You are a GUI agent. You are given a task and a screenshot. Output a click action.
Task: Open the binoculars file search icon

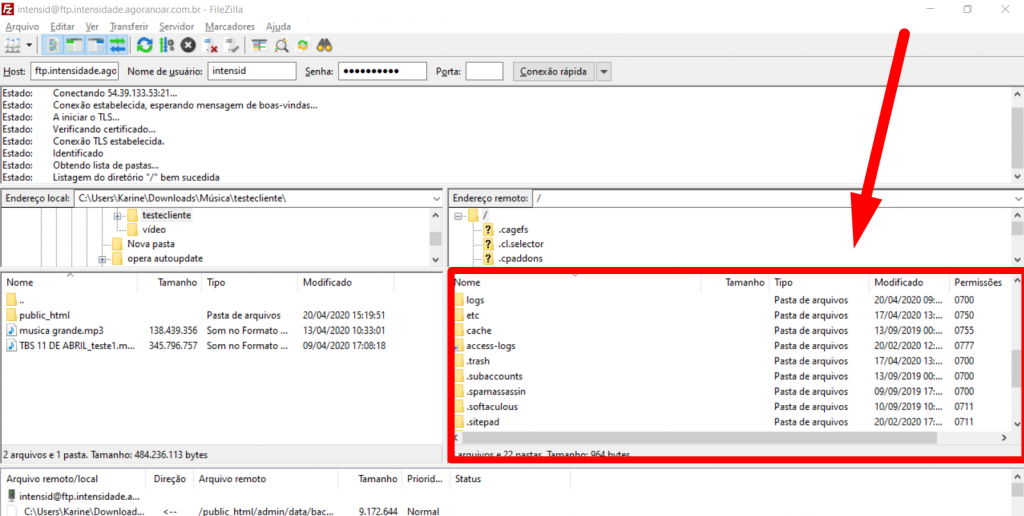coord(324,45)
